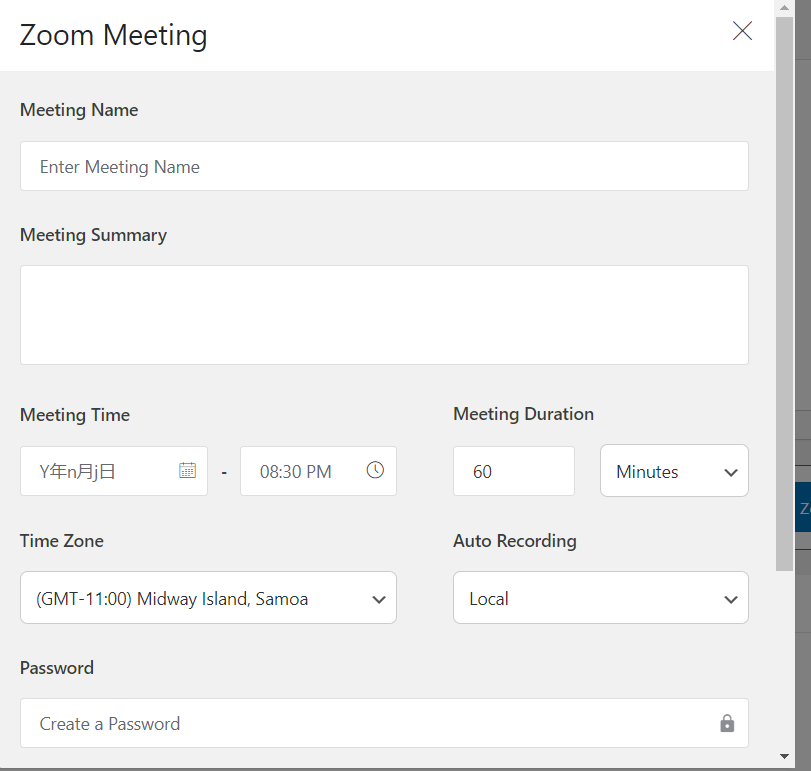
Task: Click the scrollbar down arrow
Action: [x=785, y=757]
